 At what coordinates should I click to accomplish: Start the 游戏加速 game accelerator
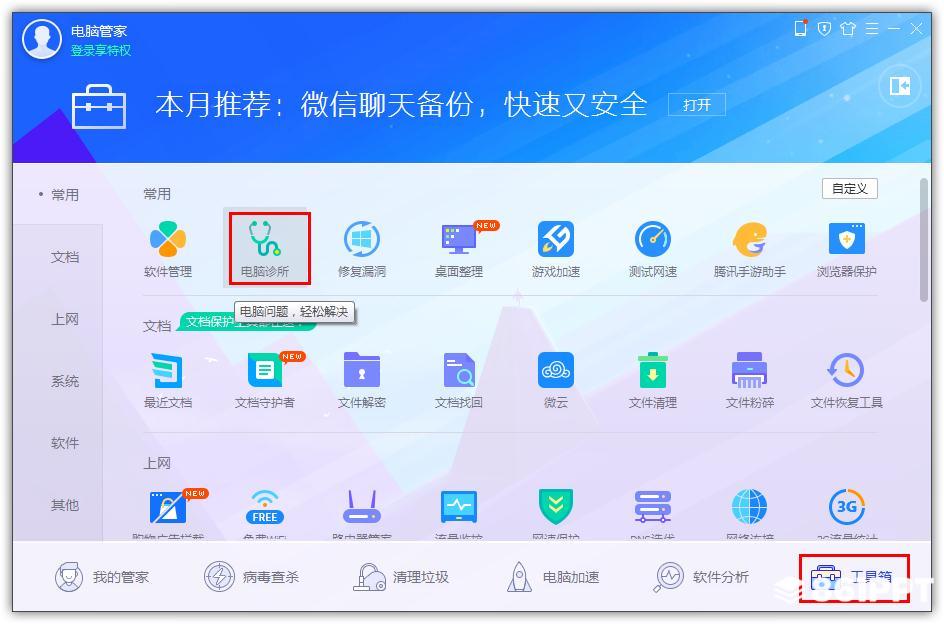click(556, 249)
